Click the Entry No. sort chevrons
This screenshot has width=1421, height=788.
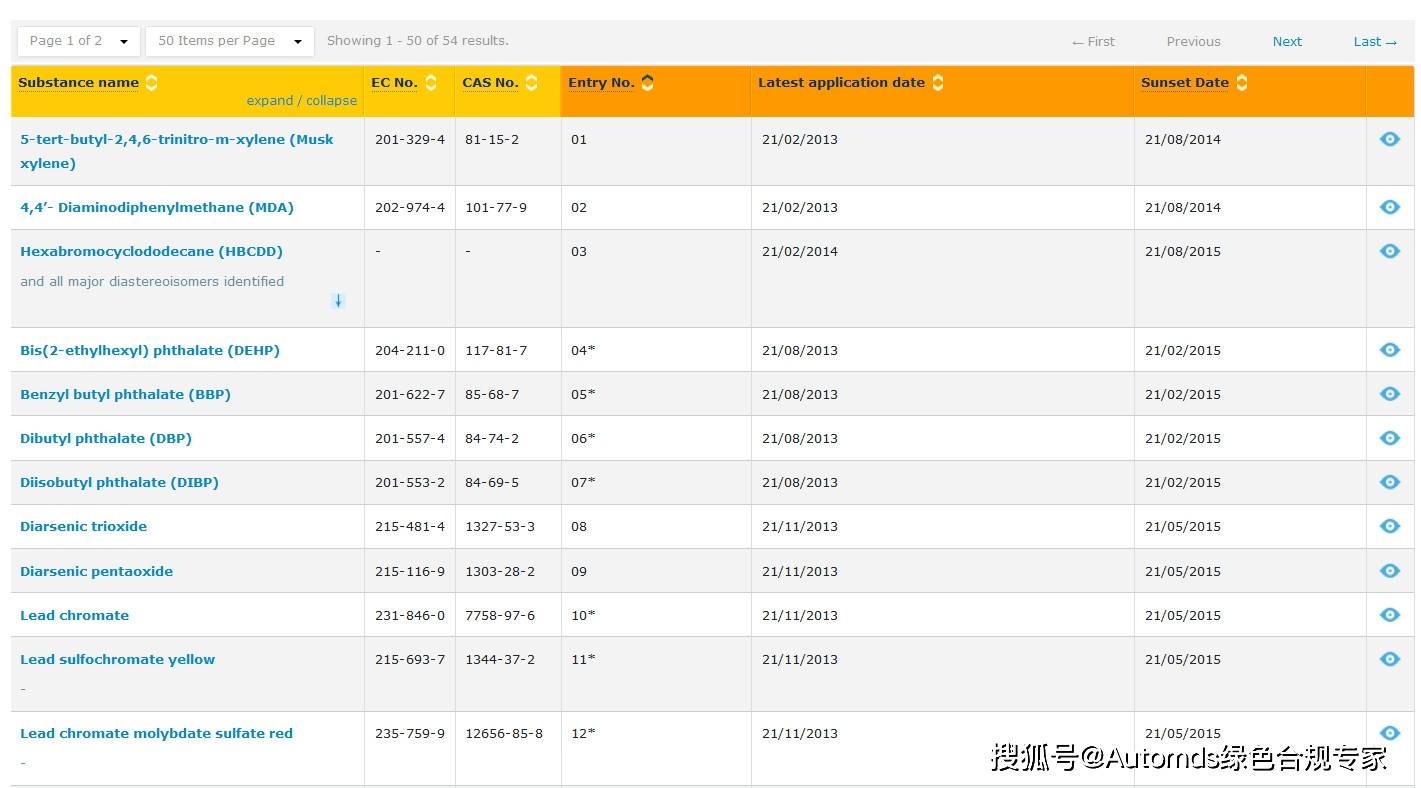pyautogui.click(x=647, y=82)
